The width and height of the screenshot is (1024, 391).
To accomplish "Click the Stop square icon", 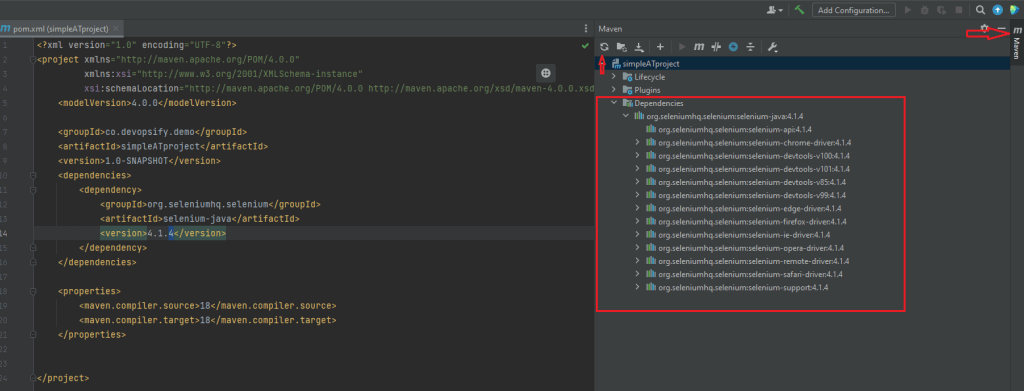I will (x=959, y=10).
